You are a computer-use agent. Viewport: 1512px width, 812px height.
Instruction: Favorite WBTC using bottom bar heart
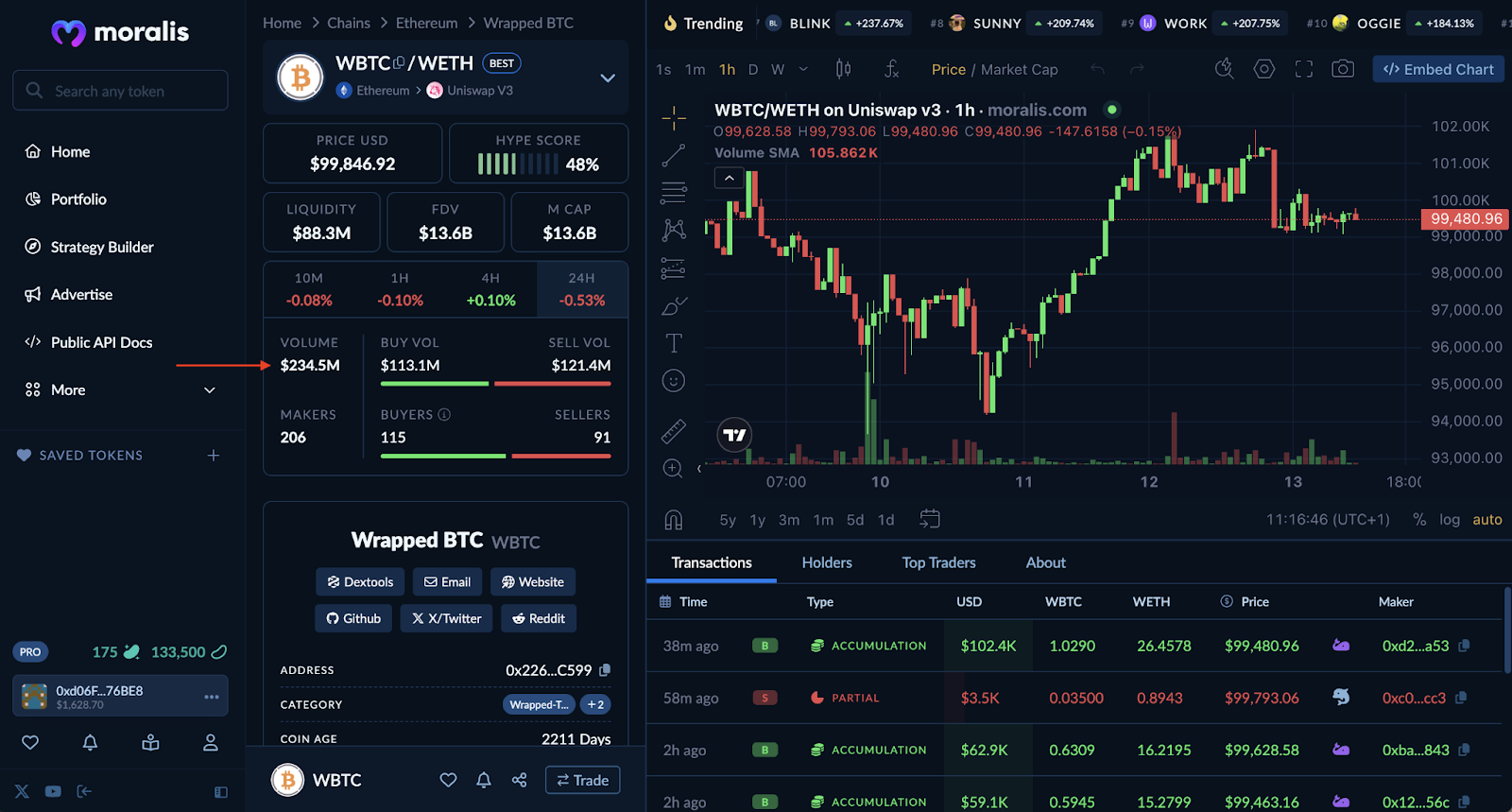[x=448, y=780]
